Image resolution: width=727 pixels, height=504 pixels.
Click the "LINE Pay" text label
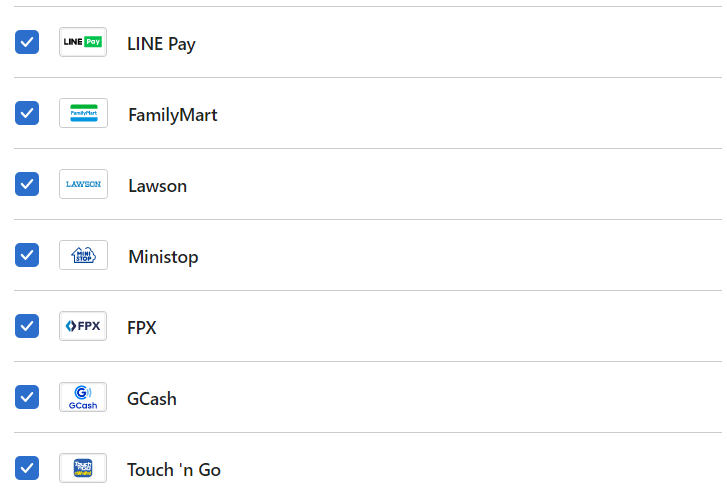(161, 44)
